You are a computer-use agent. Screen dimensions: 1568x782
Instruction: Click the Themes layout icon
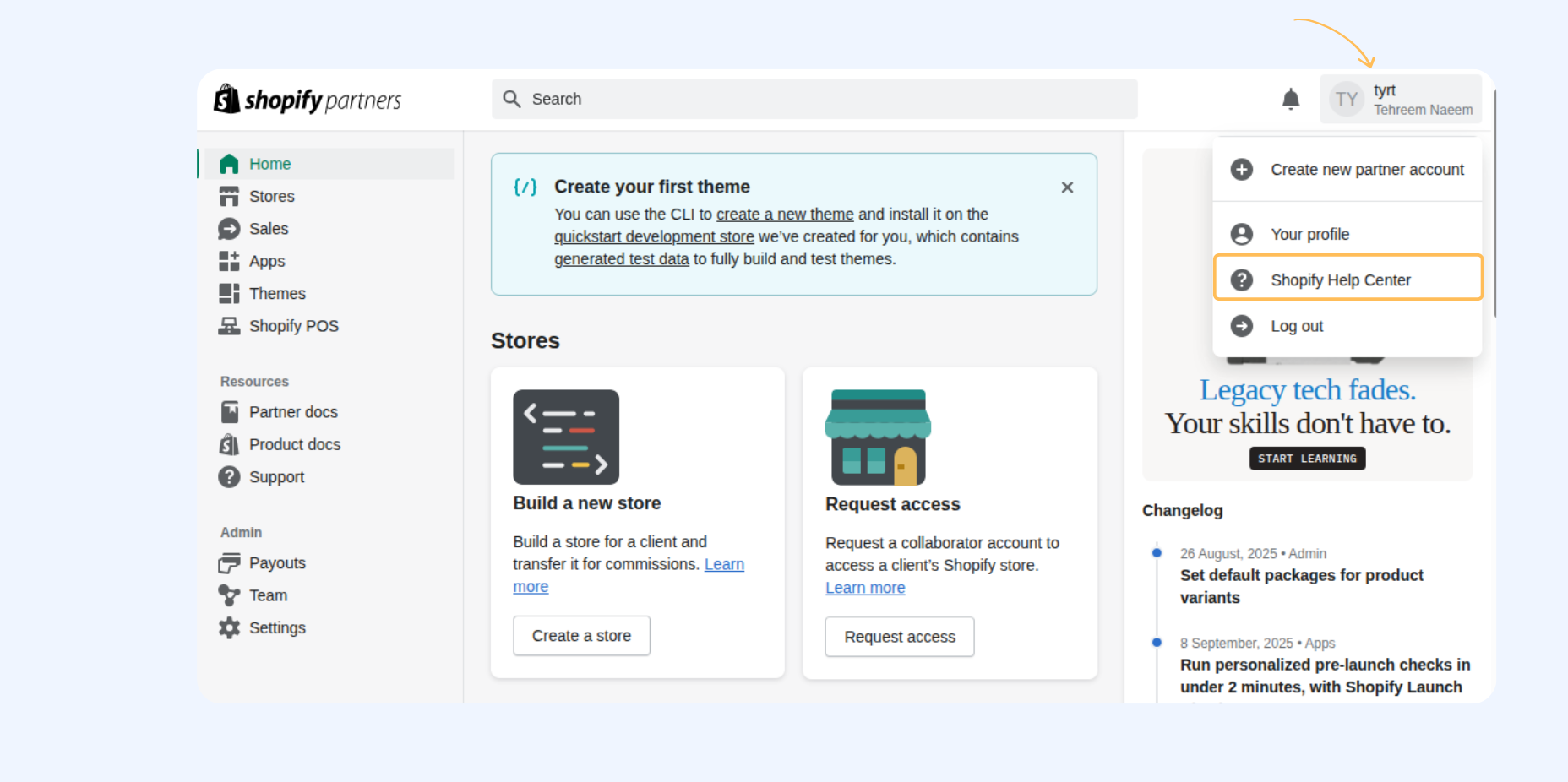[x=229, y=293]
